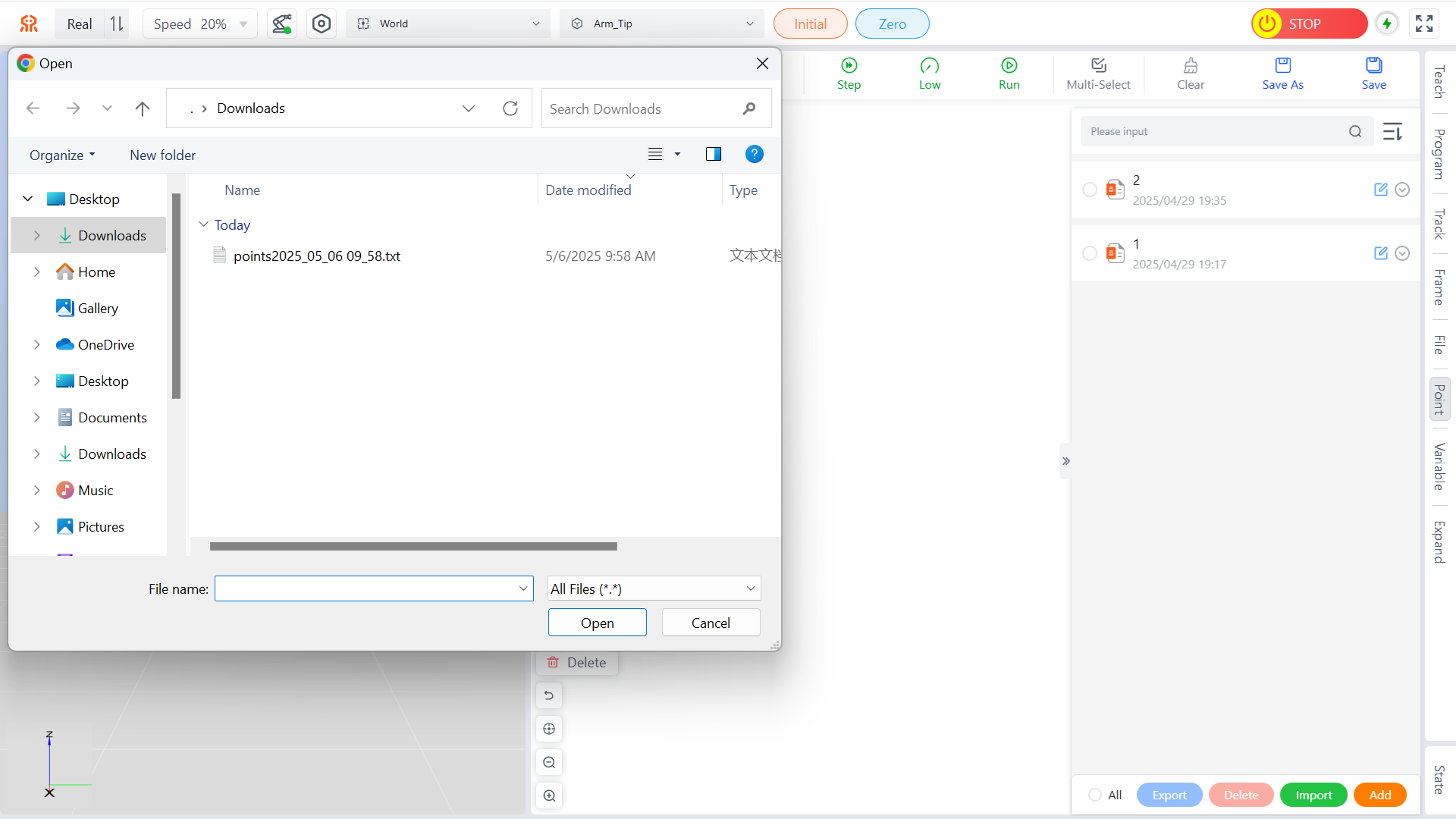Click the horizontal scrollbar in file list

point(413,546)
